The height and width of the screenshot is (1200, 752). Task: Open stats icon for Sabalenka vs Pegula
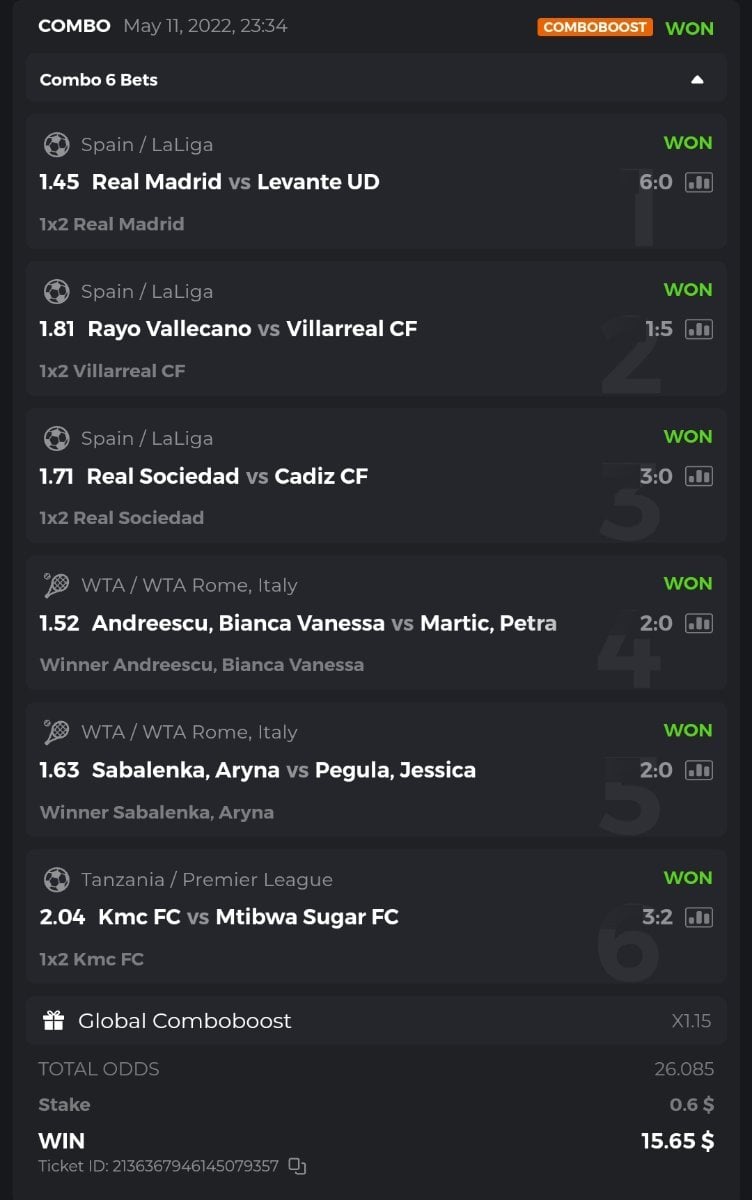[698, 770]
